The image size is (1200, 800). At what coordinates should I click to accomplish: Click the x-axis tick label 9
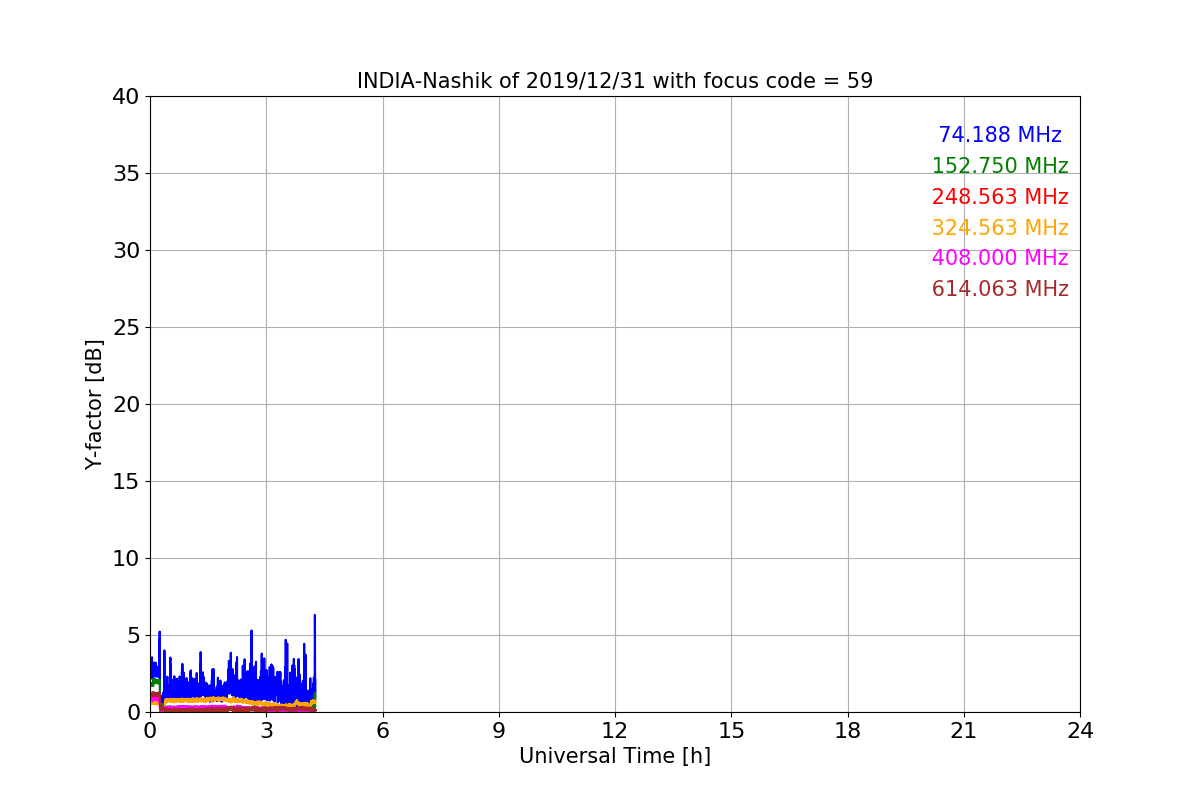pos(499,731)
